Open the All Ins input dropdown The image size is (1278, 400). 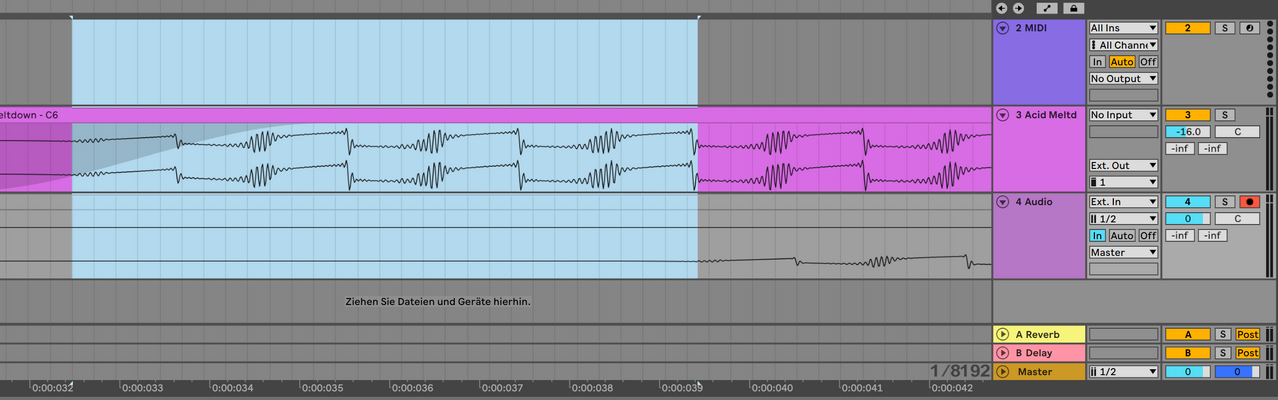[1123, 28]
